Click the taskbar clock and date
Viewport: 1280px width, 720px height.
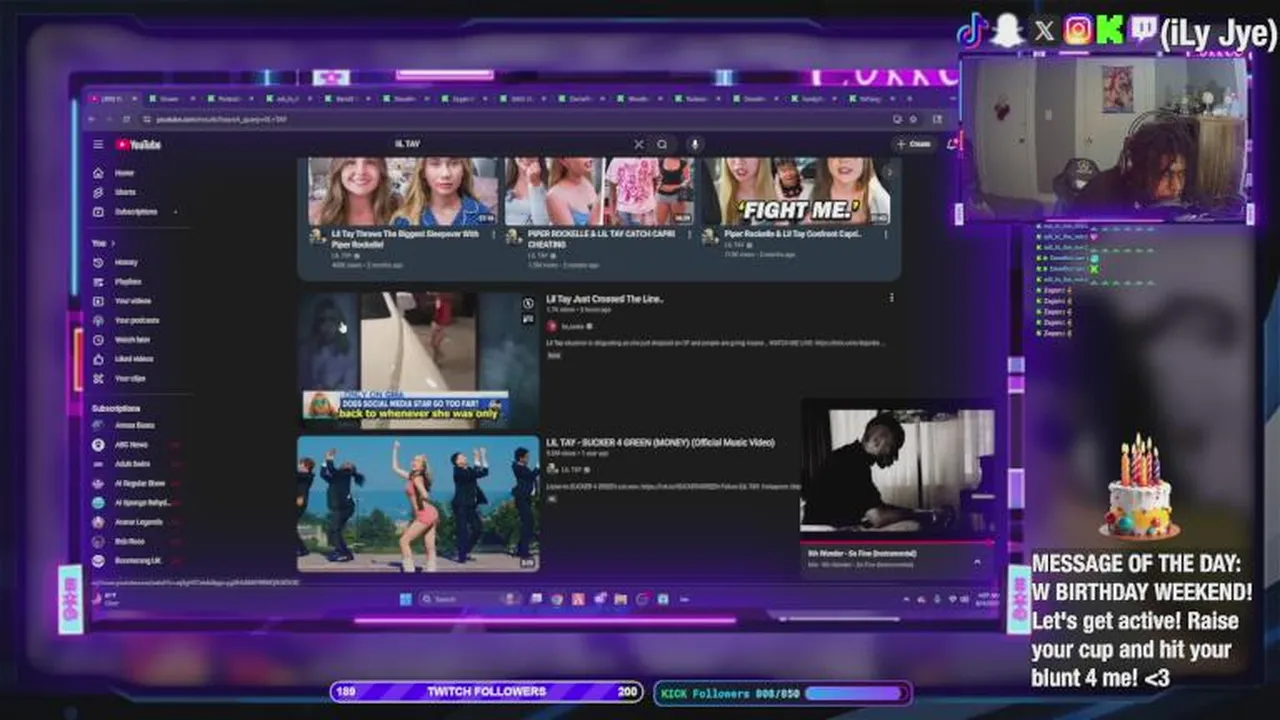click(x=985, y=599)
